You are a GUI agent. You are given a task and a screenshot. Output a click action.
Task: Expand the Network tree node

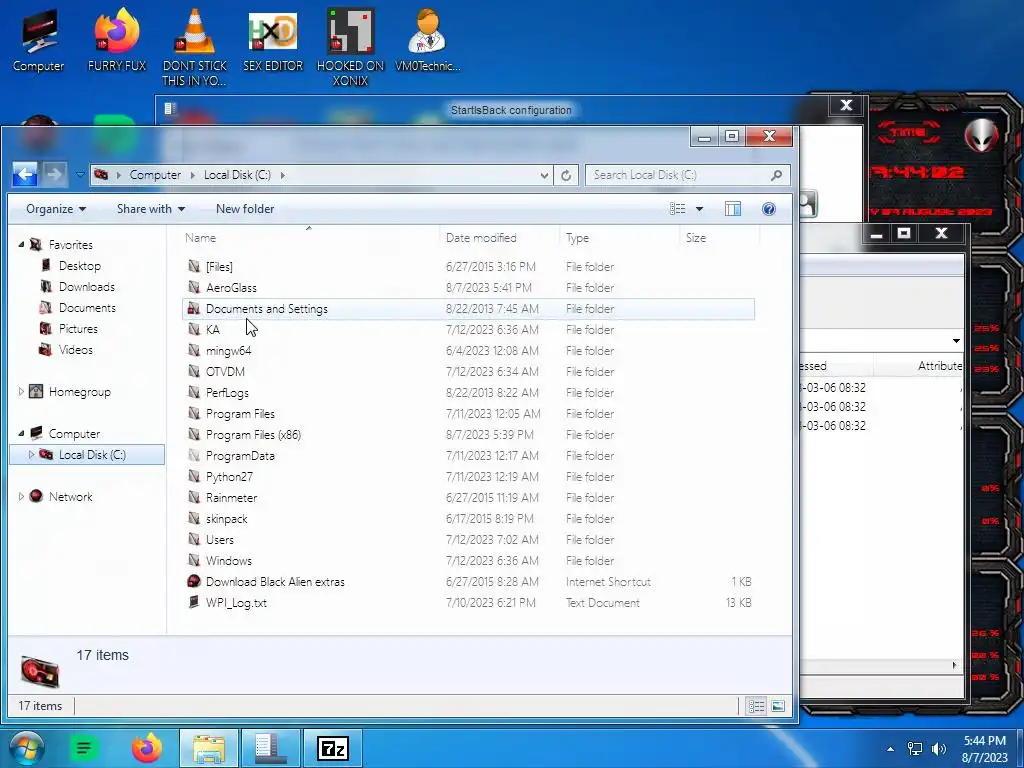coord(21,496)
